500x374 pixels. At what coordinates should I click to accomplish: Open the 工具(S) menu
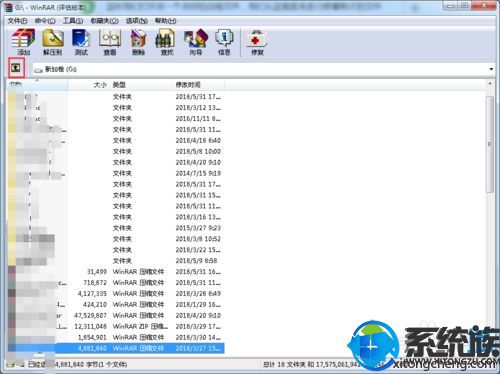click(x=73, y=21)
